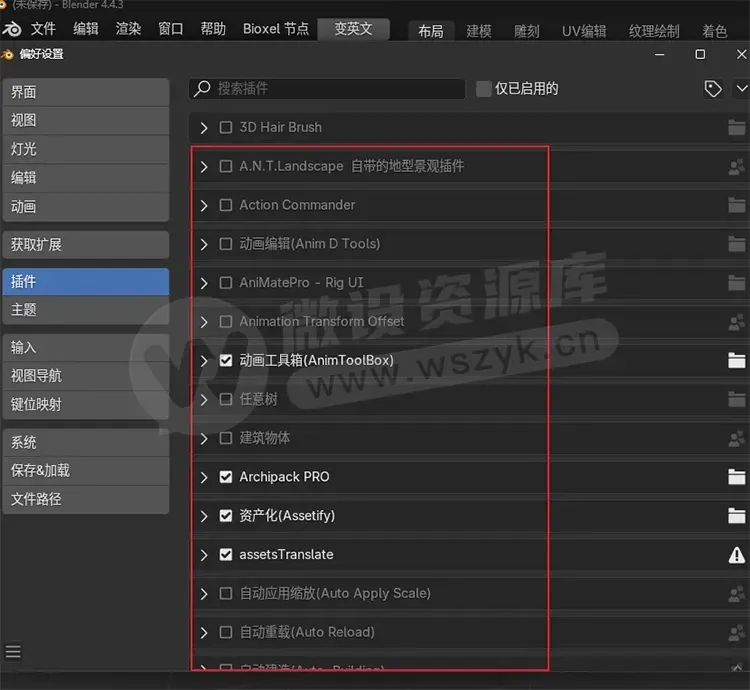Select the 雕刻 workspace tab

(526, 32)
